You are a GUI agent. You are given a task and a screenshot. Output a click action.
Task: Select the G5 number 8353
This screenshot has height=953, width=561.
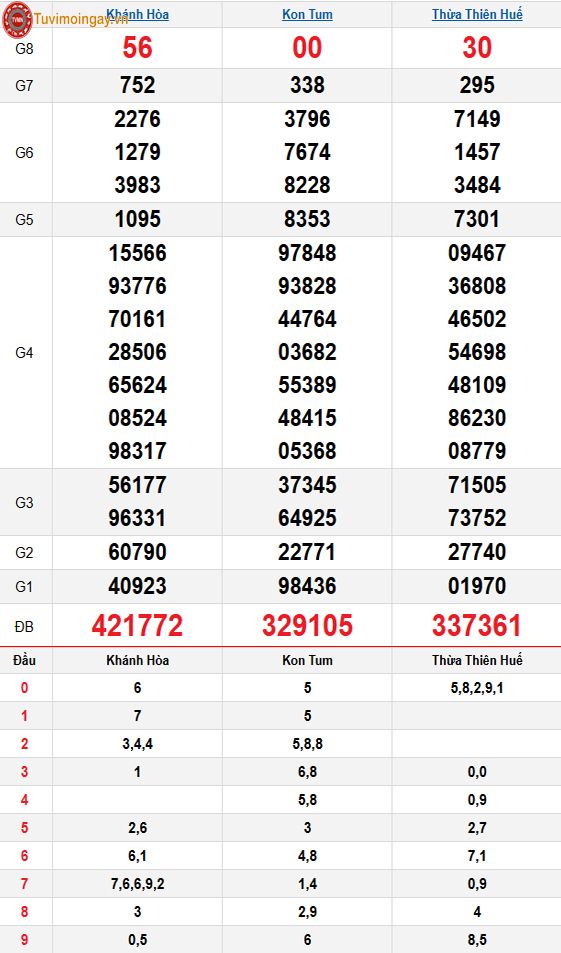(x=307, y=219)
